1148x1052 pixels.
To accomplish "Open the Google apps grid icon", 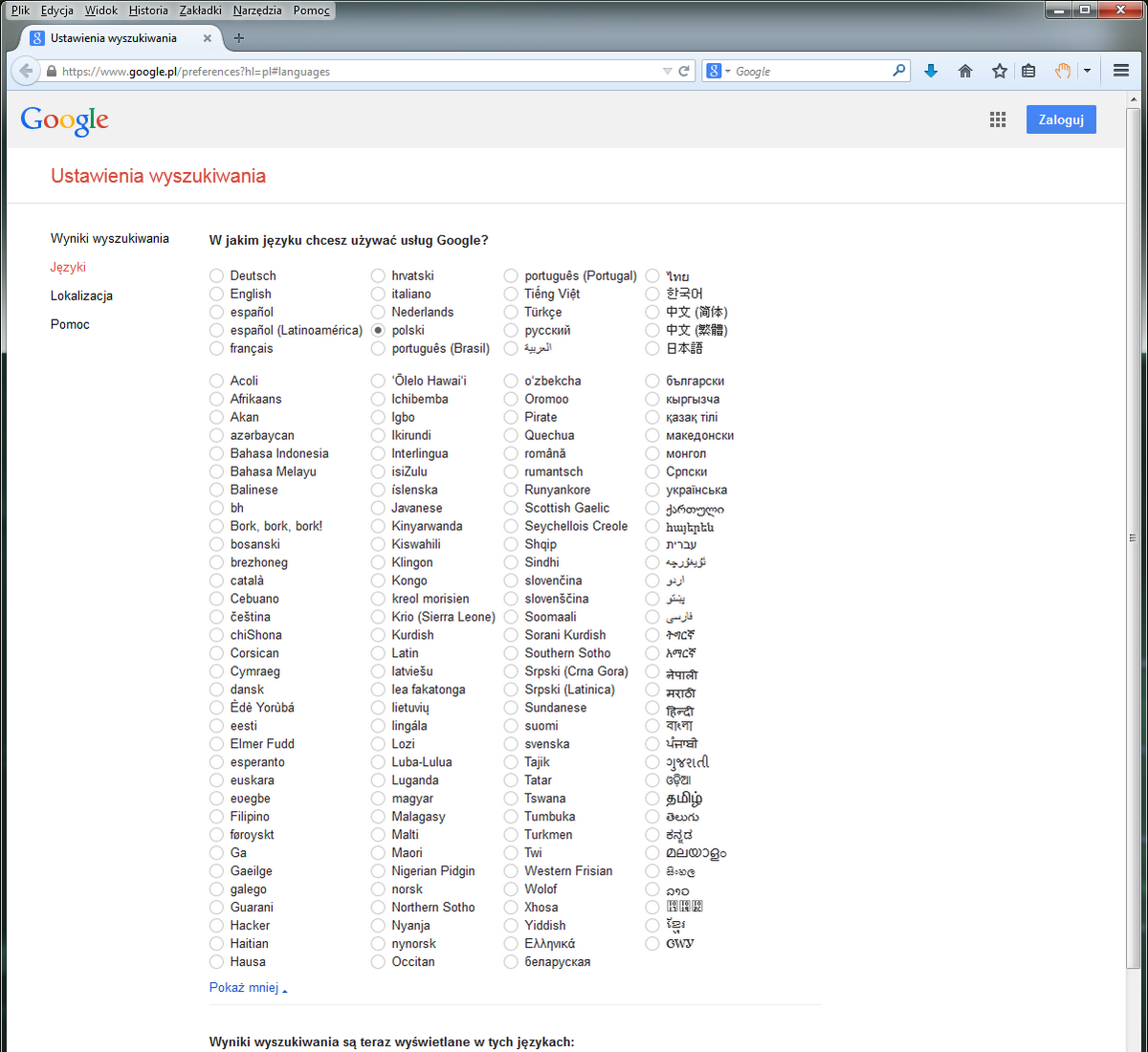I will pyautogui.click(x=998, y=120).
